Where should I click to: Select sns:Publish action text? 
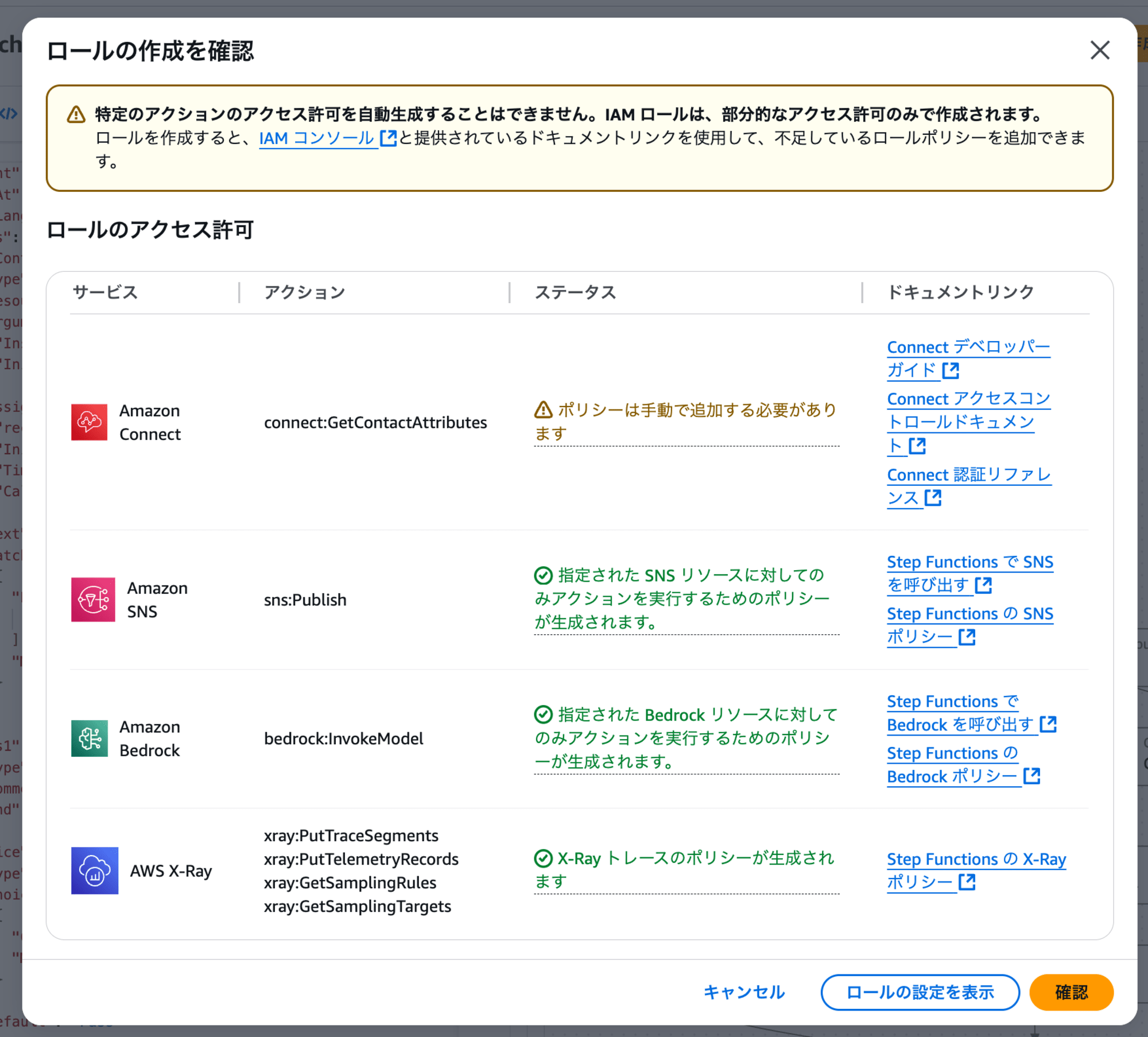[305, 600]
